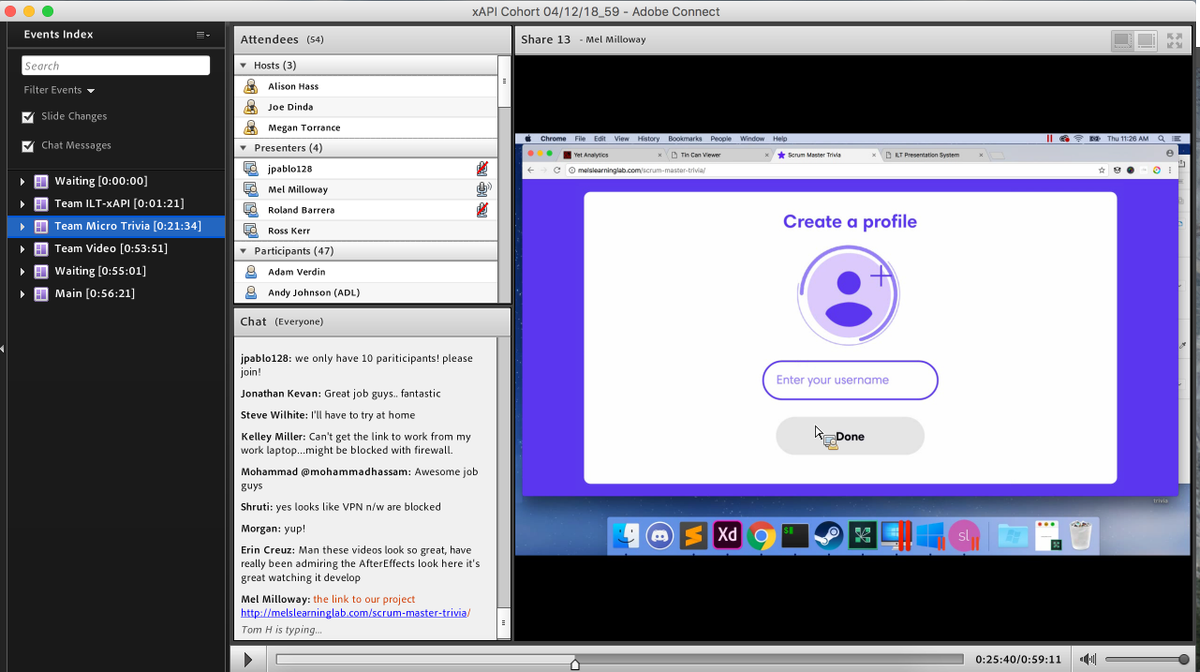Open the Bookmarks menu in shared Chrome

click(685, 139)
